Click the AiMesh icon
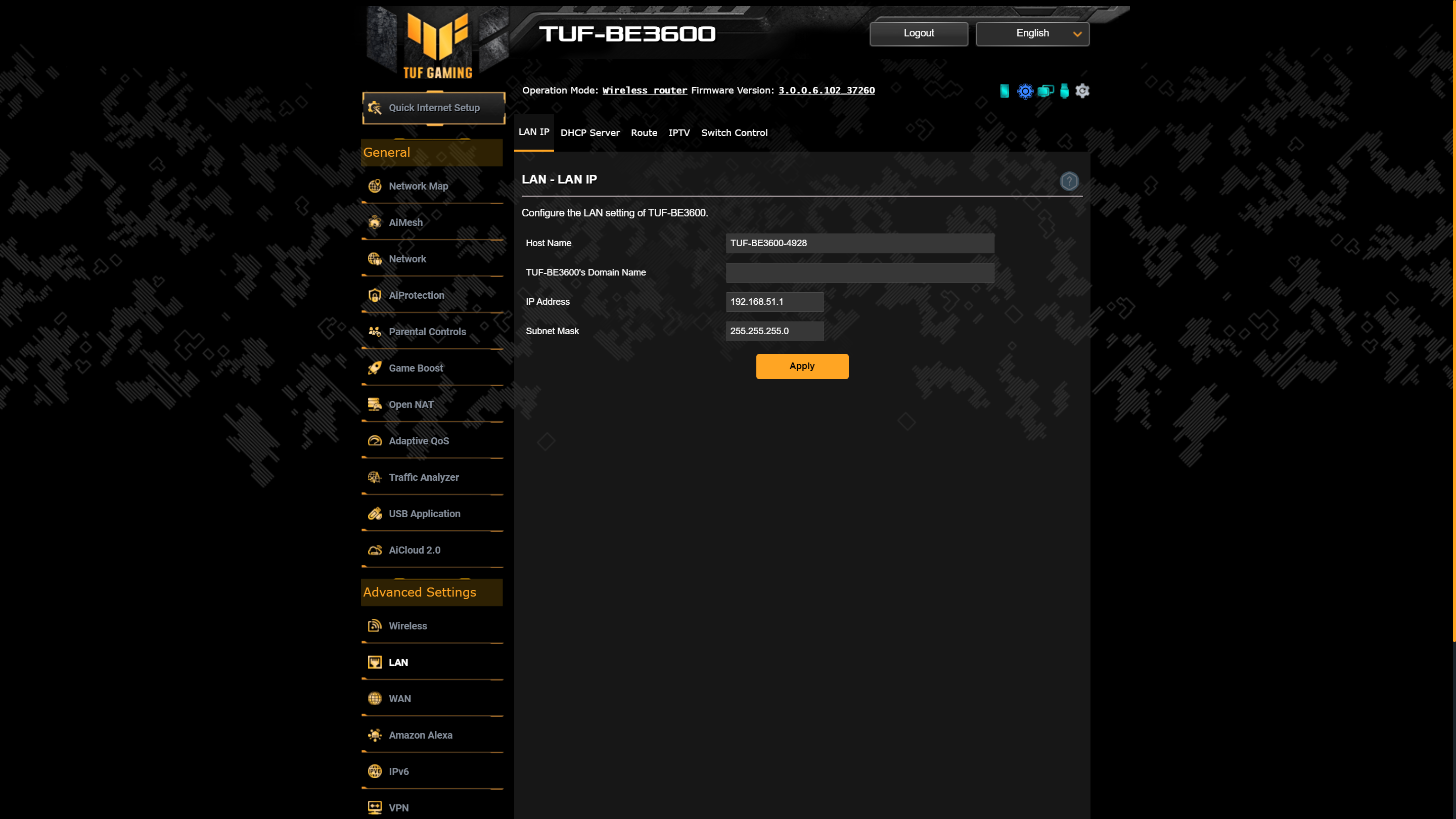The width and height of the screenshot is (1456, 819). pos(375,222)
